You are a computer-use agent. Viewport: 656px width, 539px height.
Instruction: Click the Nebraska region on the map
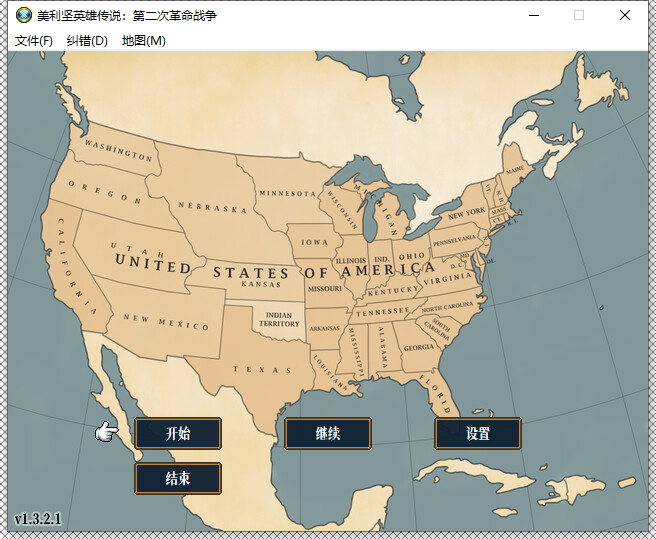tap(212, 208)
